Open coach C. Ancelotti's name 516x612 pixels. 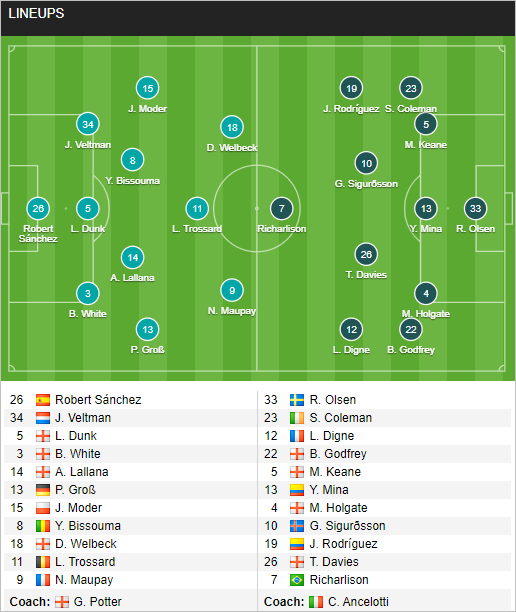click(358, 601)
